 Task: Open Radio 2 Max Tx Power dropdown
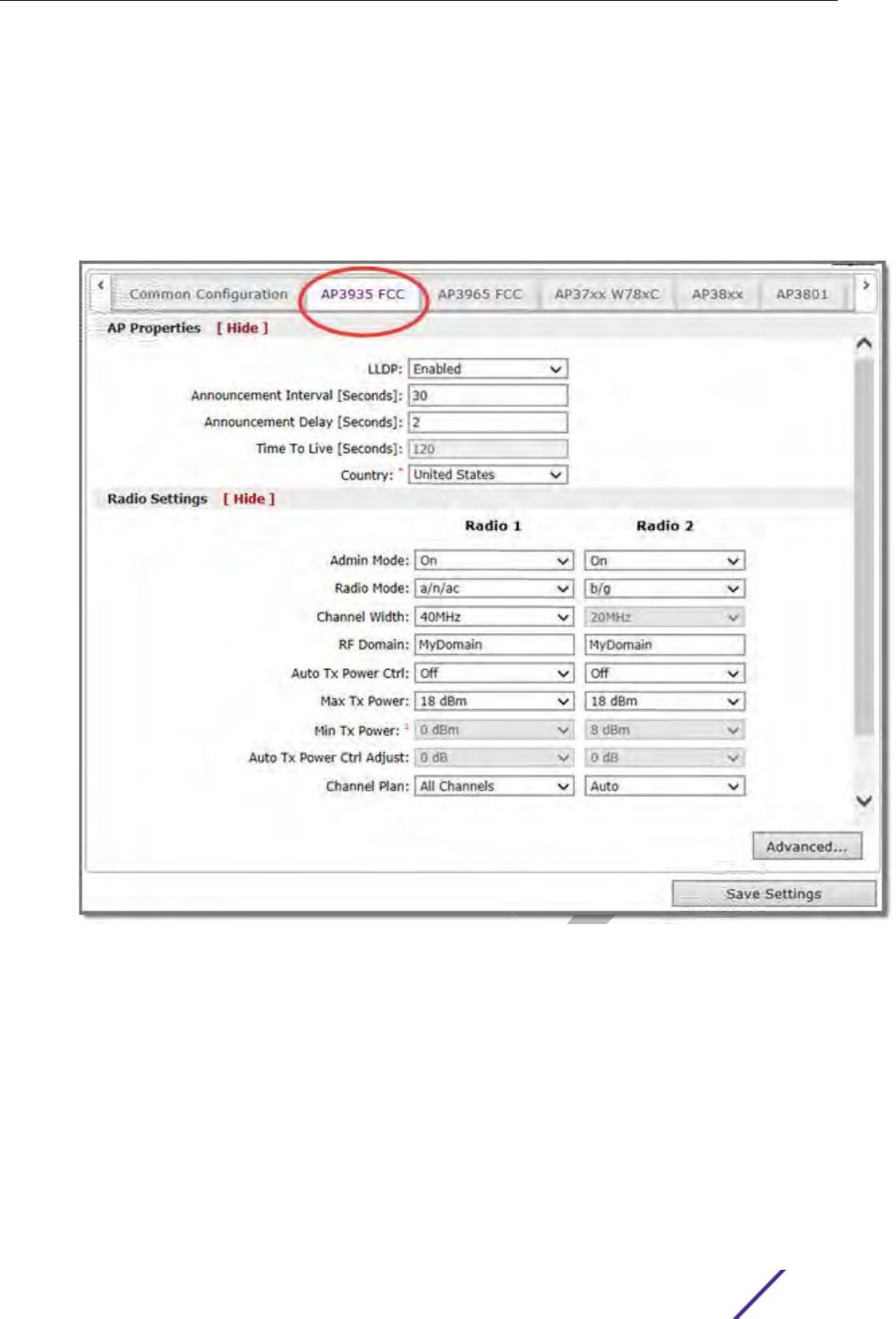(665, 701)
